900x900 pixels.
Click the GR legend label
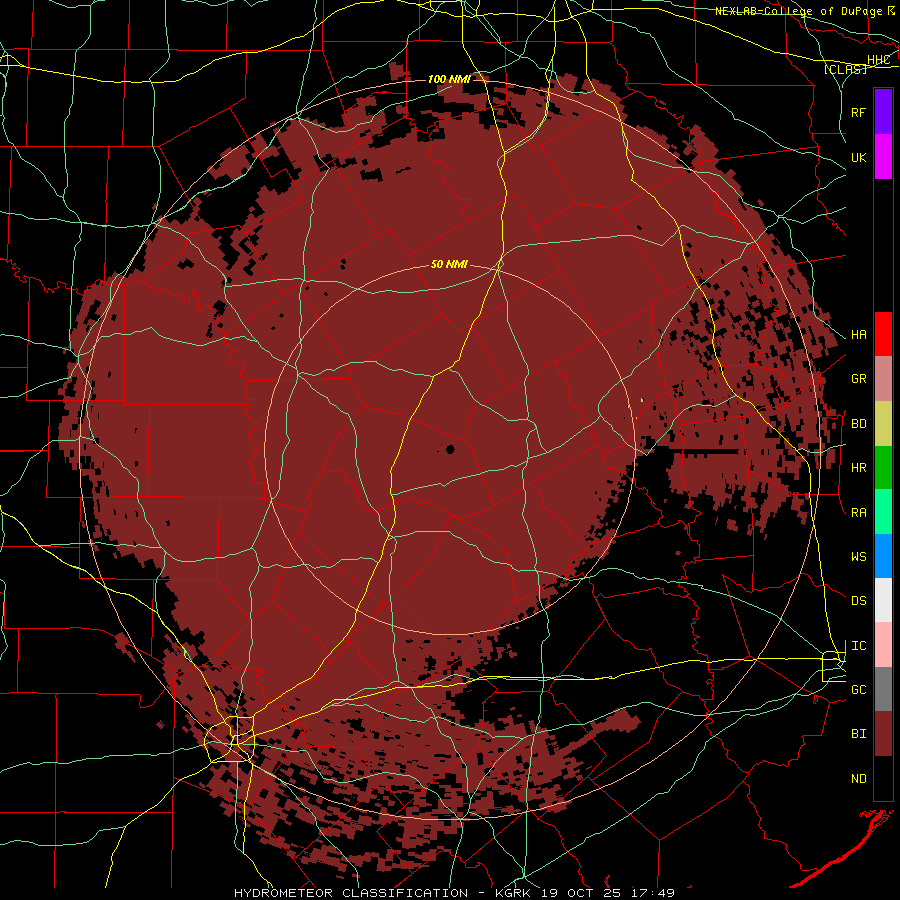point(859,379)
